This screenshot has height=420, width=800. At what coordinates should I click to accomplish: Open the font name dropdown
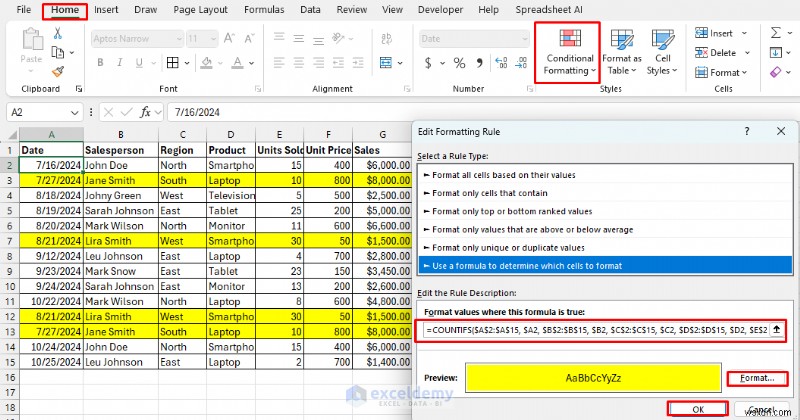(x=179, y=39)
